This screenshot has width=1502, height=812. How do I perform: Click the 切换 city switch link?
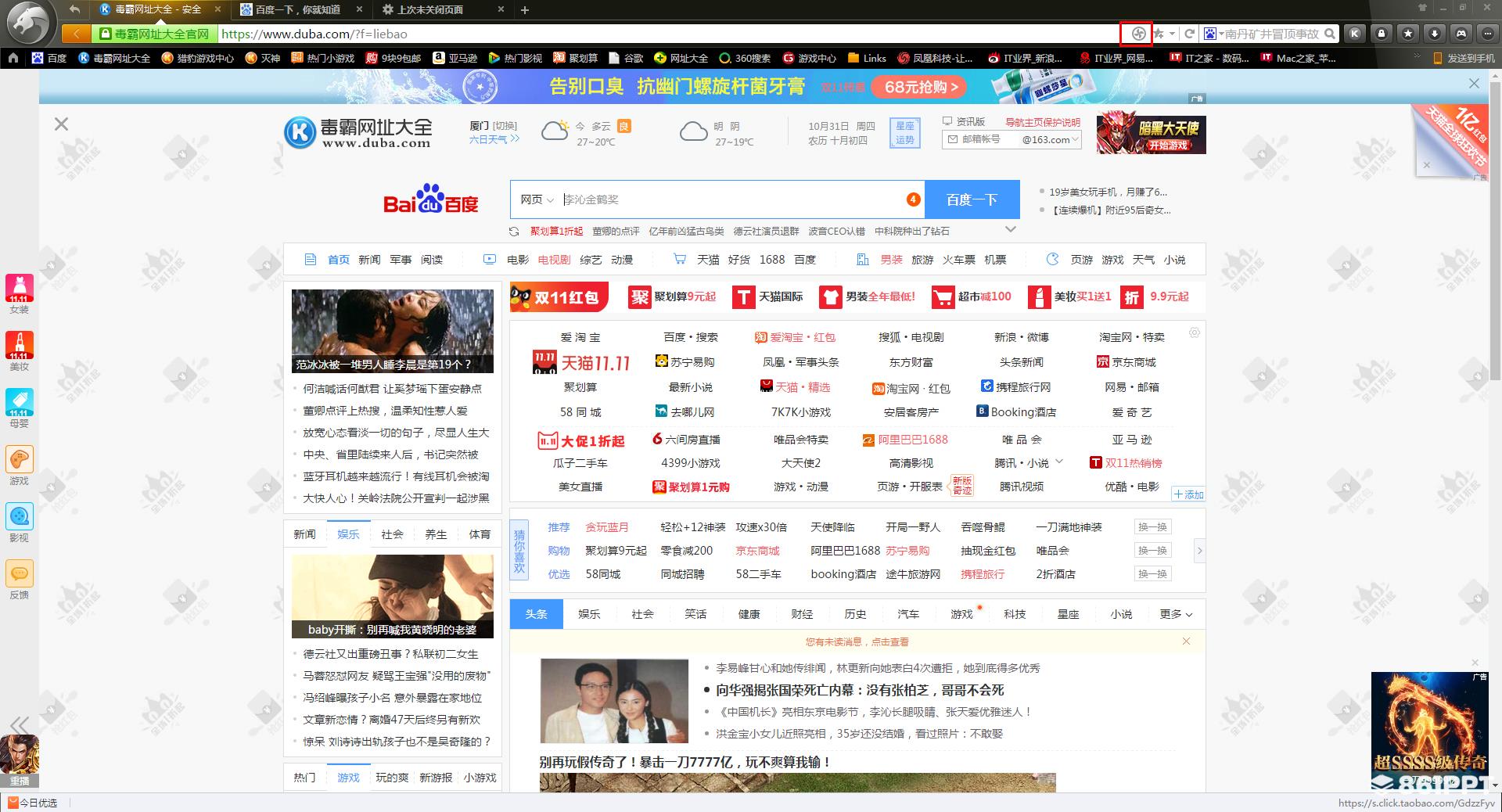505,126
